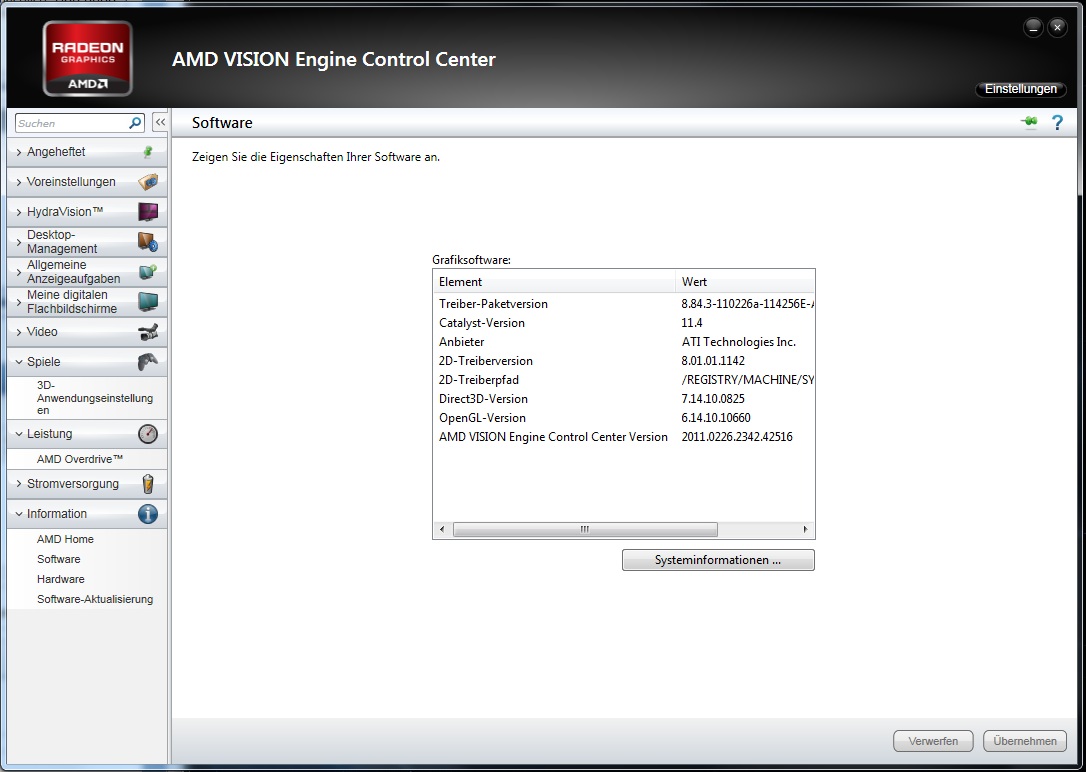Open AMD Overdrive page

click(80, 459)
